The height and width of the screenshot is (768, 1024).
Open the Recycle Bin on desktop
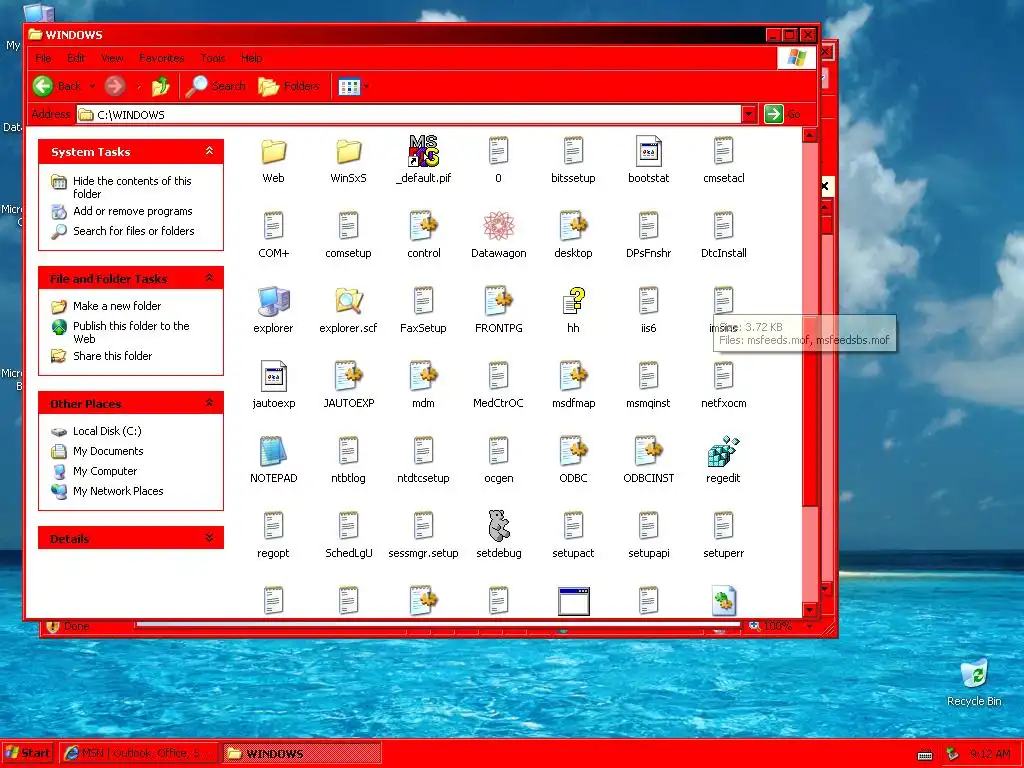974,682
